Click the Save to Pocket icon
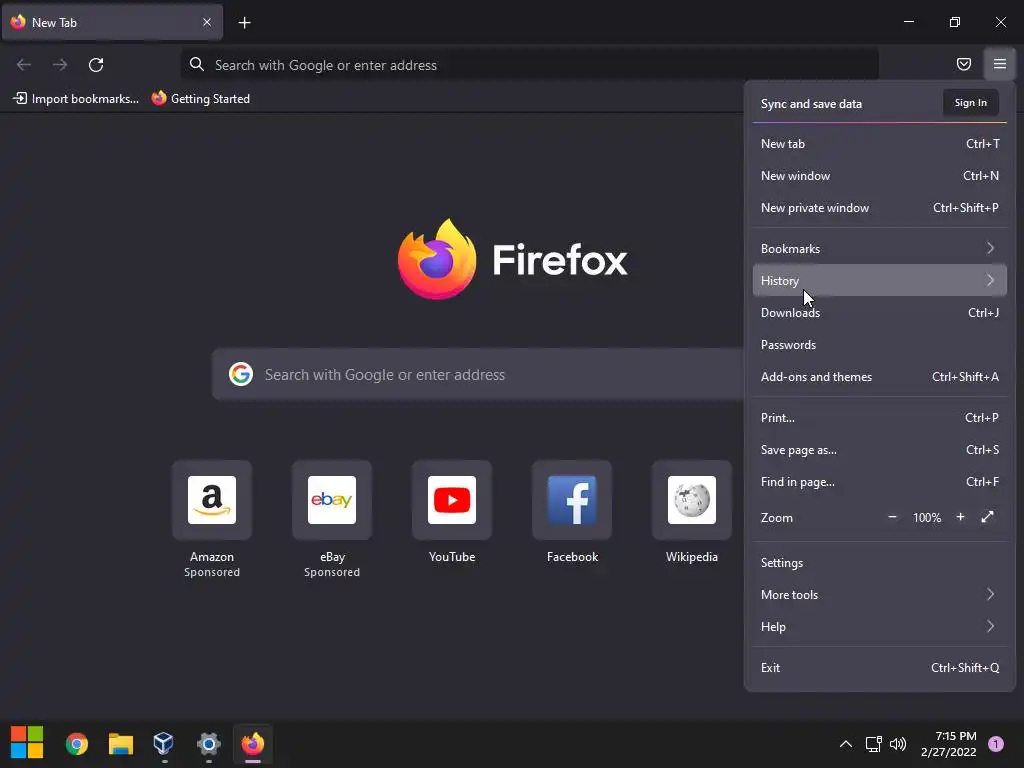The height and width of the screenshot is (768, 1024). (963, 64)
